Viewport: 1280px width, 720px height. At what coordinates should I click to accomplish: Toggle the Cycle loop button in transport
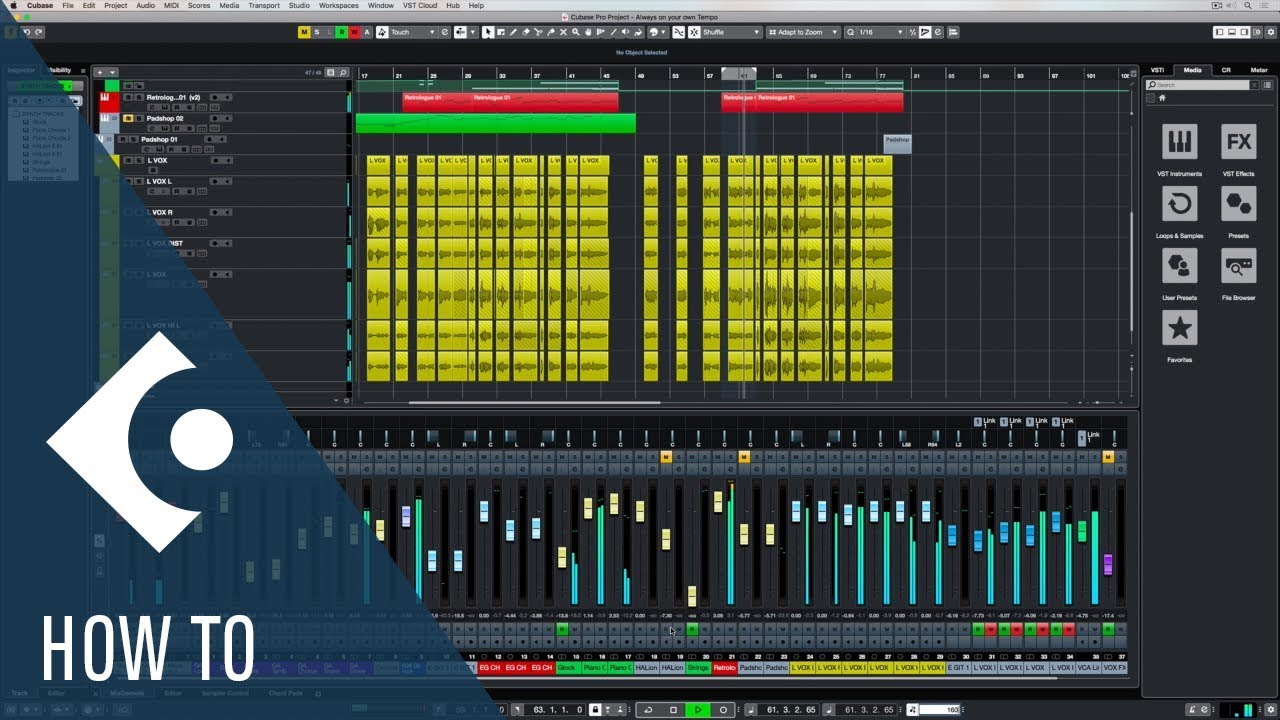(x=648, y=710)
